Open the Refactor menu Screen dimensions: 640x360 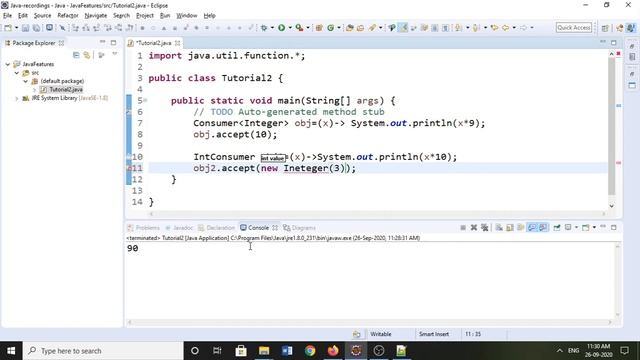(68, 16)
